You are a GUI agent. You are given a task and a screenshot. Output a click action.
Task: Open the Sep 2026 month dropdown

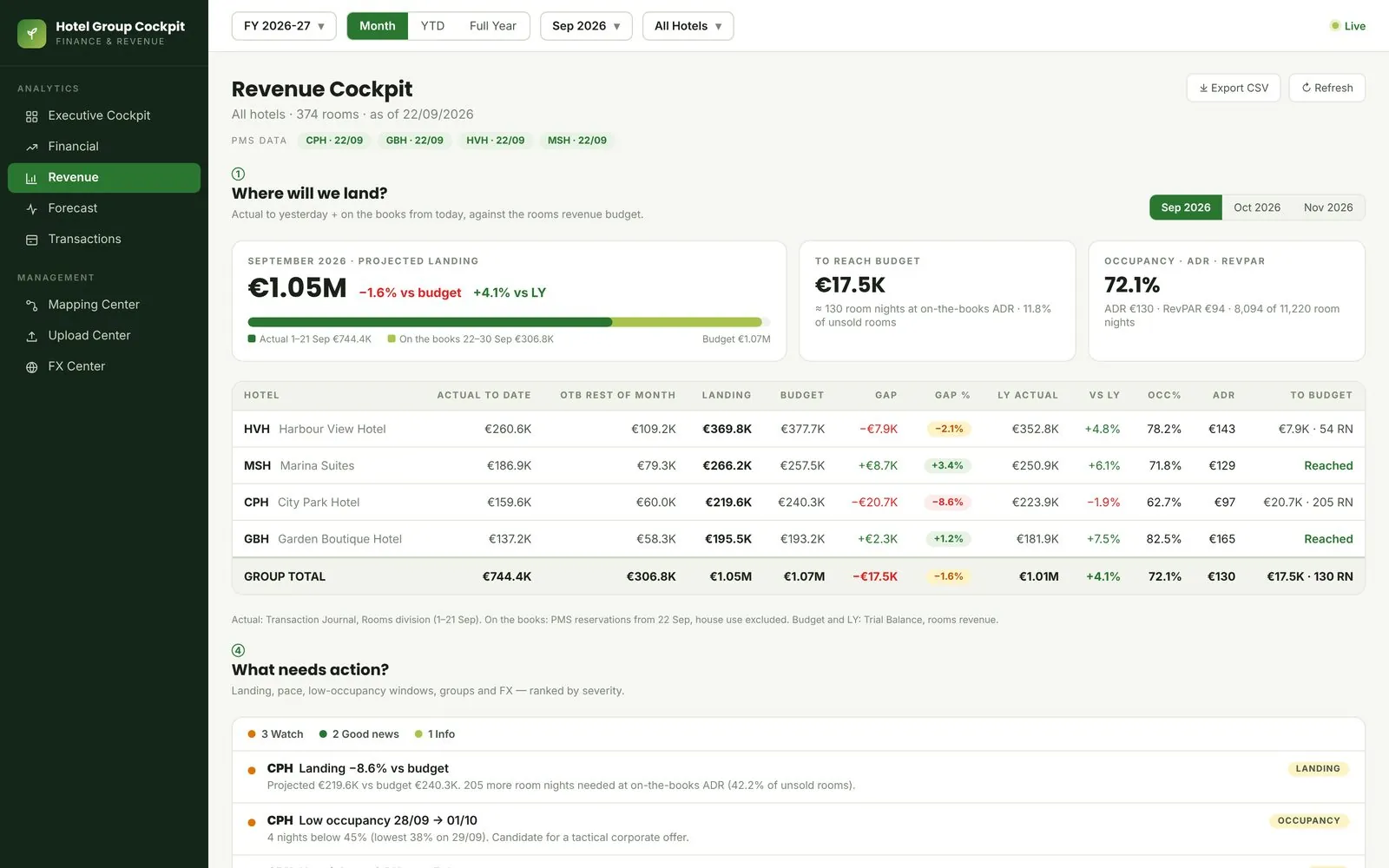pyautogui.click(x=586, y=26)
